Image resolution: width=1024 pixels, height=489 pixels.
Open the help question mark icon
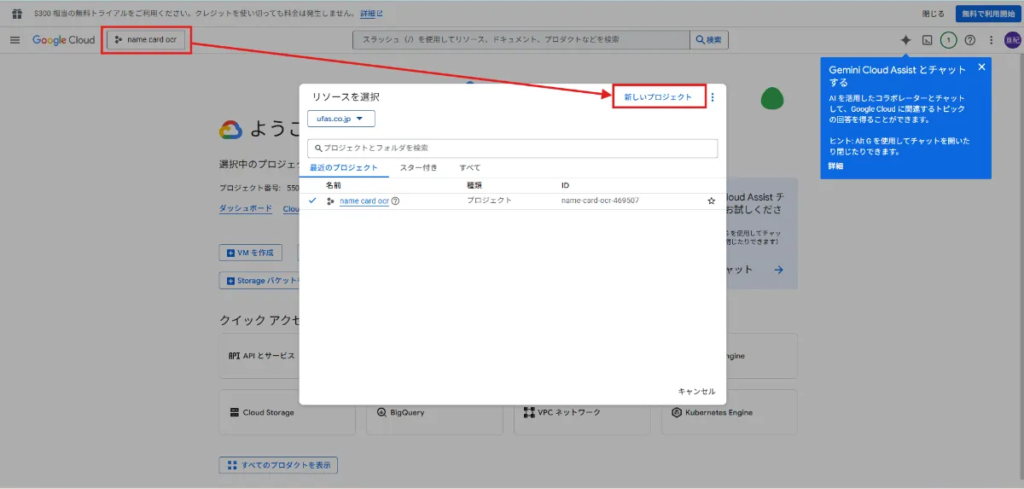970,40
